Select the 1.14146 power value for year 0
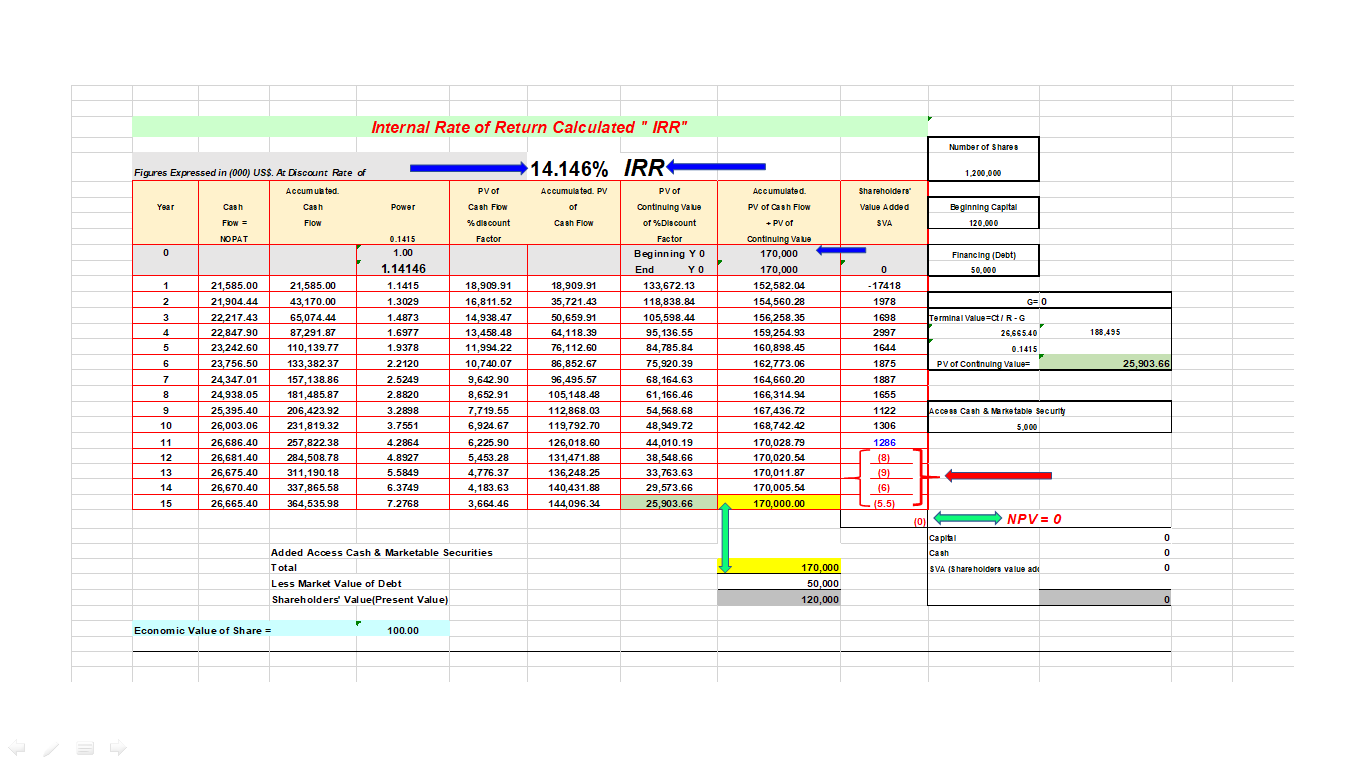 [x=403, y=269]
